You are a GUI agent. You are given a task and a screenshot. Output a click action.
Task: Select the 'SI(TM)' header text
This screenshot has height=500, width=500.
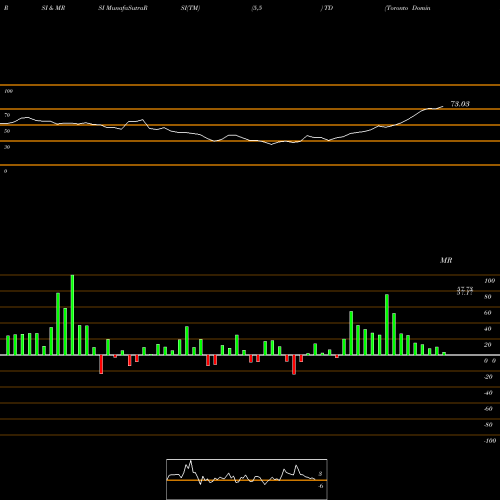click(190, 8)
